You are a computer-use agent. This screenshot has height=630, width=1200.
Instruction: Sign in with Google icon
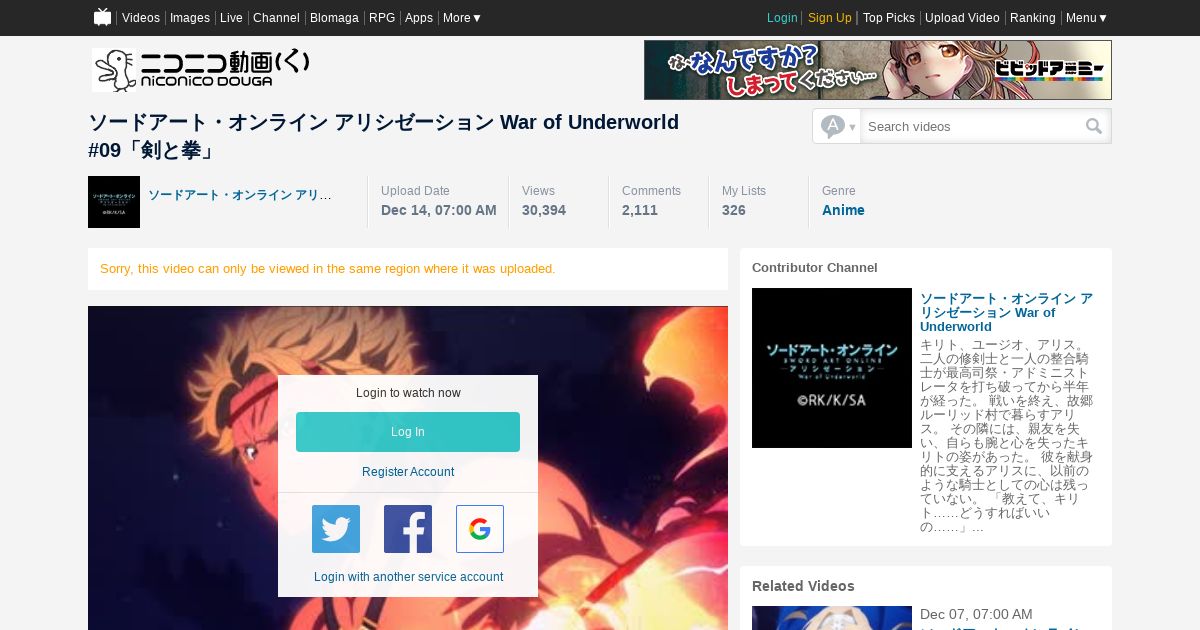tap(480, 529)
